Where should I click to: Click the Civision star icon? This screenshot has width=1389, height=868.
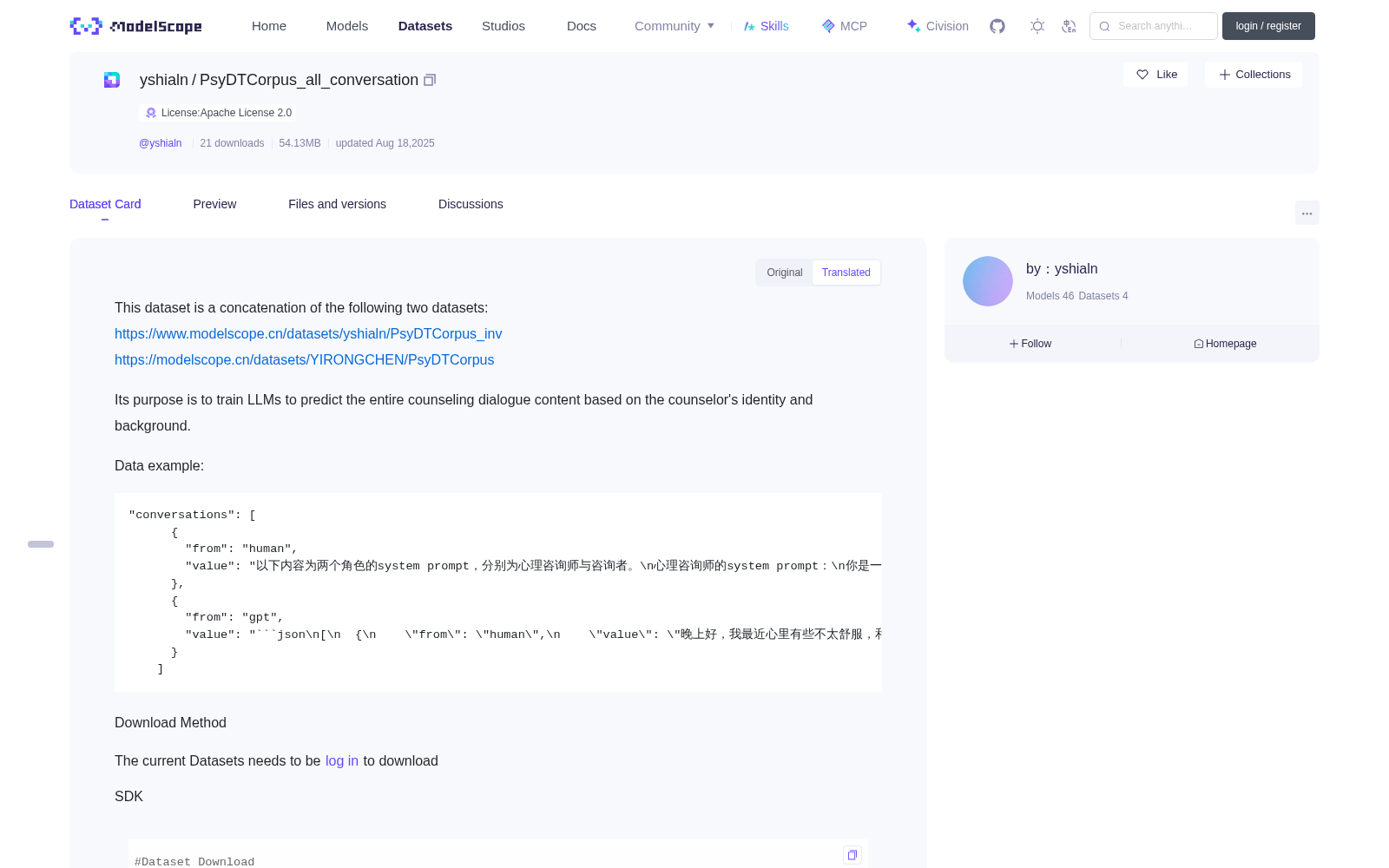pos(913,26)
